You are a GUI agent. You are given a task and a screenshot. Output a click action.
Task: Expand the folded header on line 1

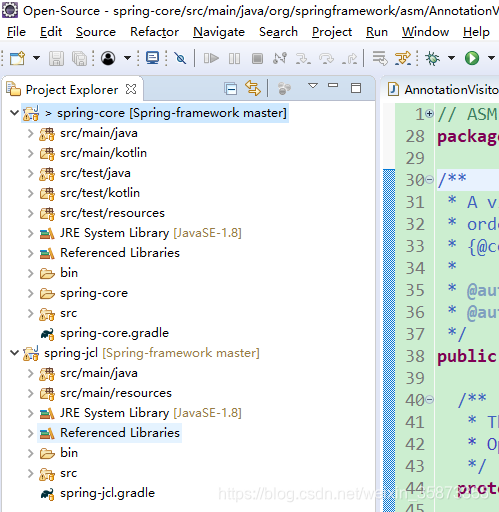430,114
